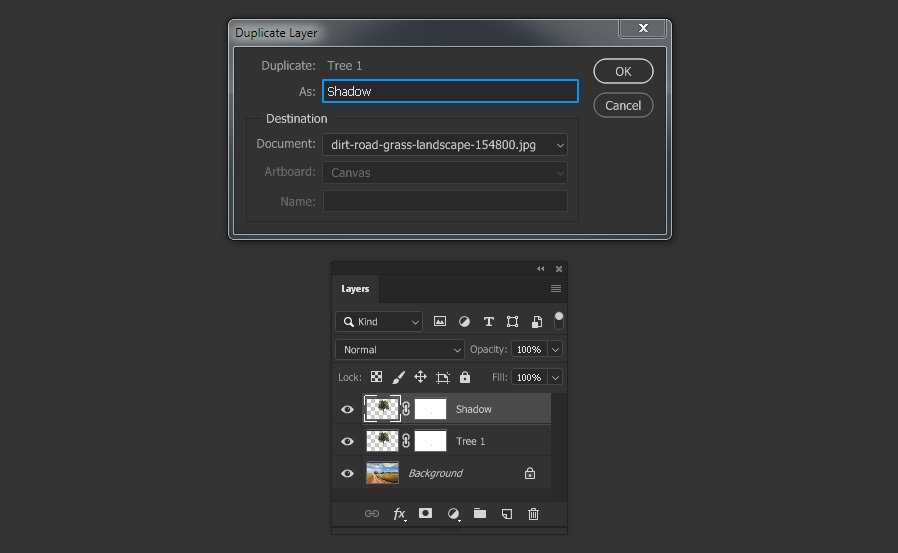Click the Opacity 100% value field
The width and height of the screenshot is (898, 553).
pos(529,350)
